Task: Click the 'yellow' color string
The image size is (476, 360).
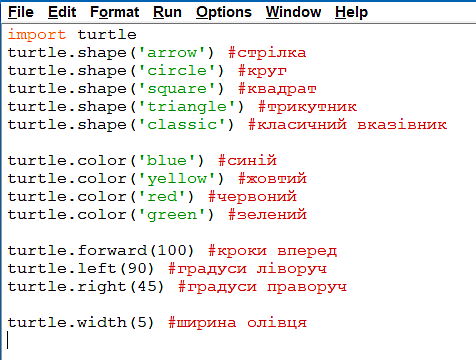Action: (x=177, y=179)
